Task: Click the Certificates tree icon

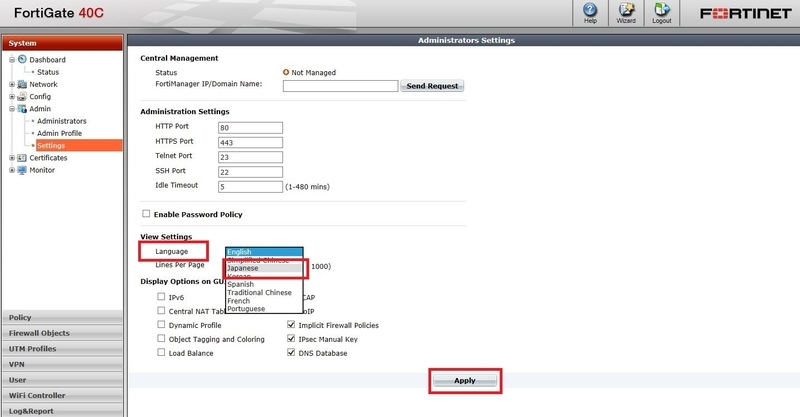Action: (22, 158)
